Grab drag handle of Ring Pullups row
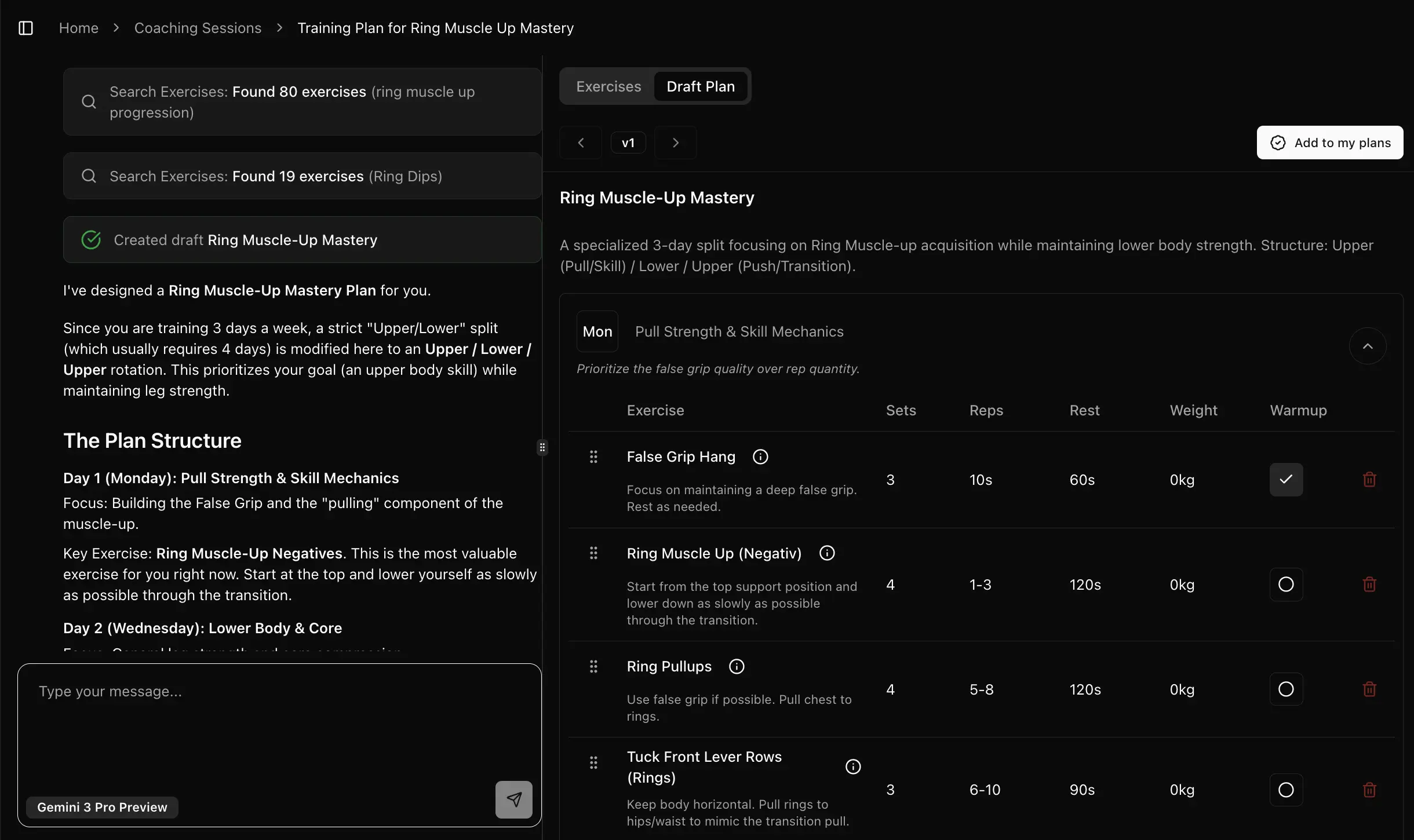 (x=593, y=667)
